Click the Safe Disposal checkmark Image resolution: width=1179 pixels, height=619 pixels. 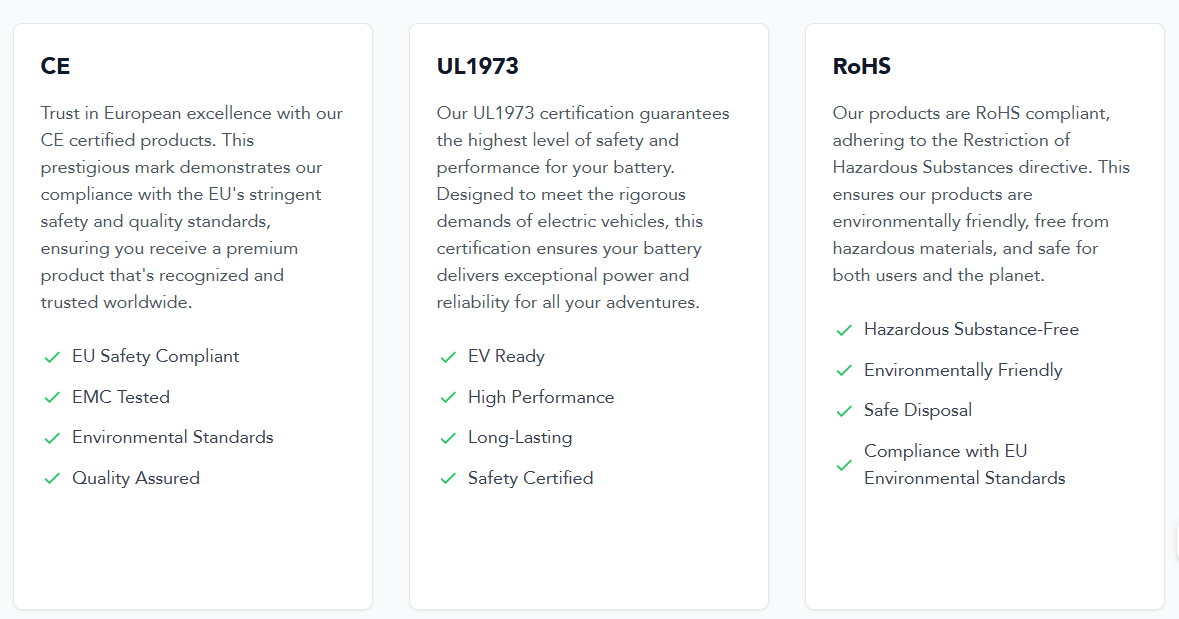(x=844, y=411)
